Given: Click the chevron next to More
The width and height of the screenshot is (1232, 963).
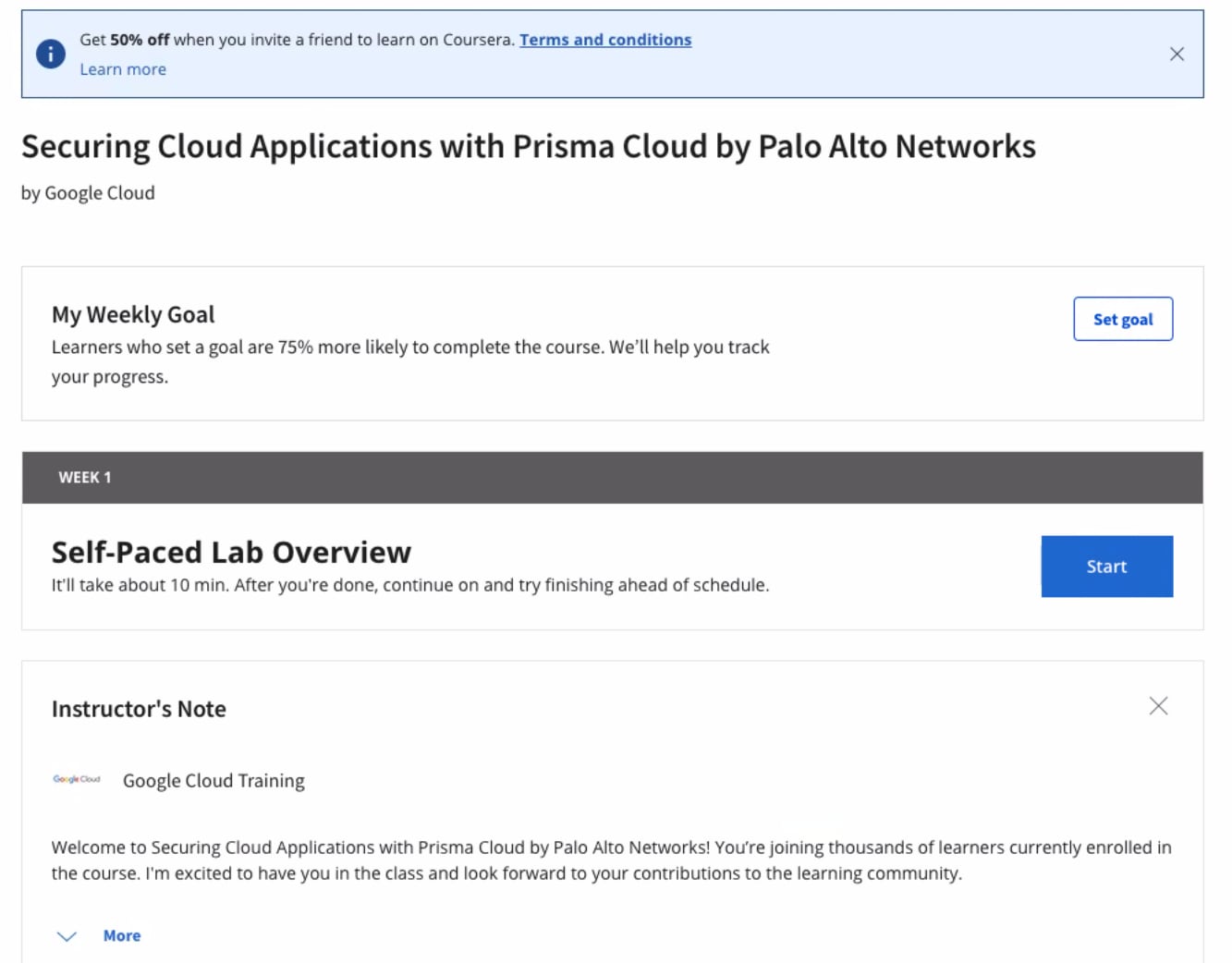Looking at the screenshot, I should click(67, 936).
